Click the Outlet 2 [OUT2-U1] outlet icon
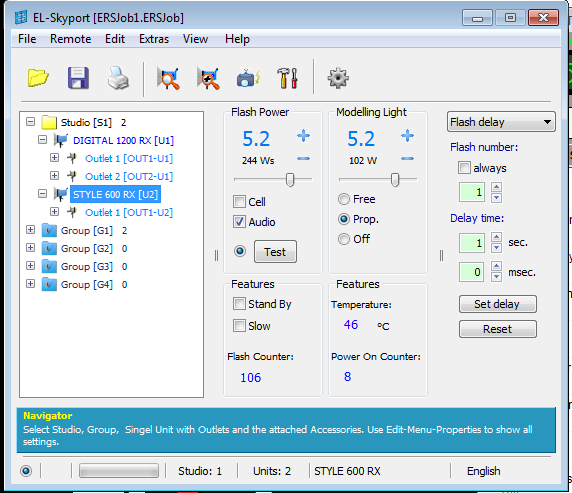The height and width of the screenshot is (493, 572). click(72, 176)
